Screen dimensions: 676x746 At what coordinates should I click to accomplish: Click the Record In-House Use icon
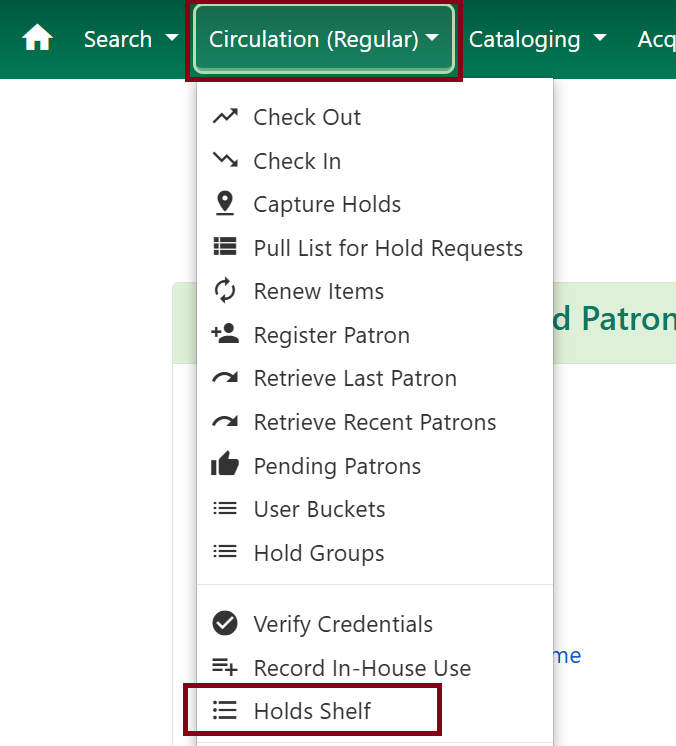(x=225, y=668)
